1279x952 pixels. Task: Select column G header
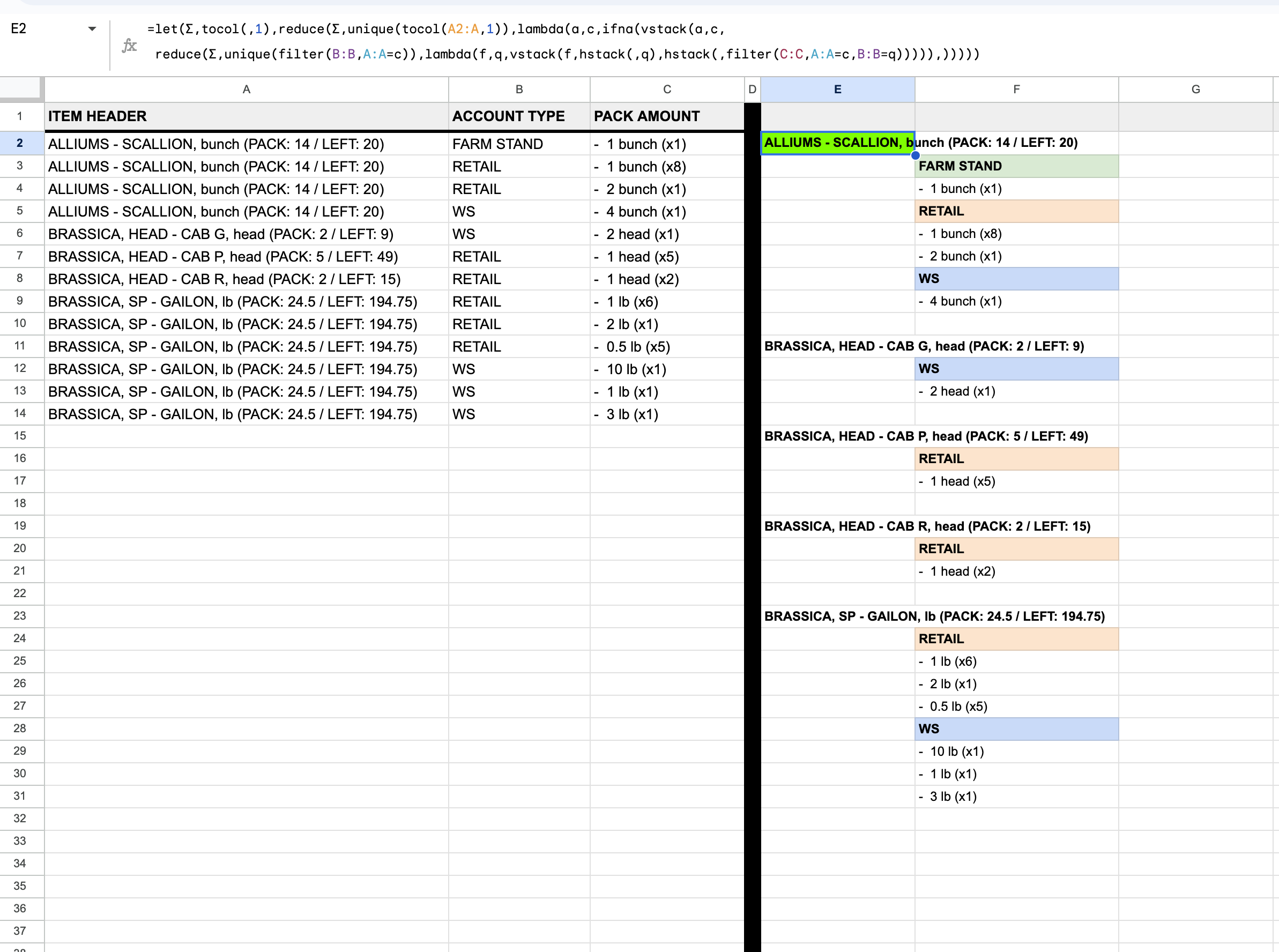point(1195,90)
